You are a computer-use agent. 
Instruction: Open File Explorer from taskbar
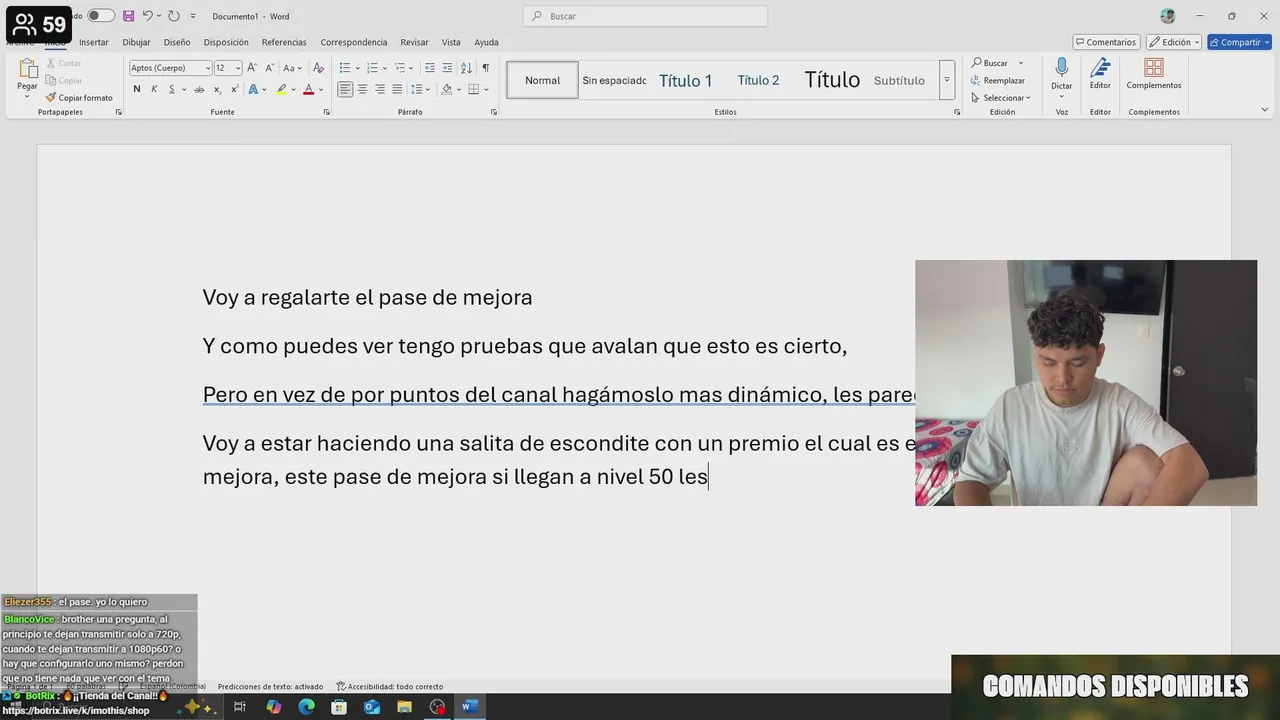click(404, 707)
